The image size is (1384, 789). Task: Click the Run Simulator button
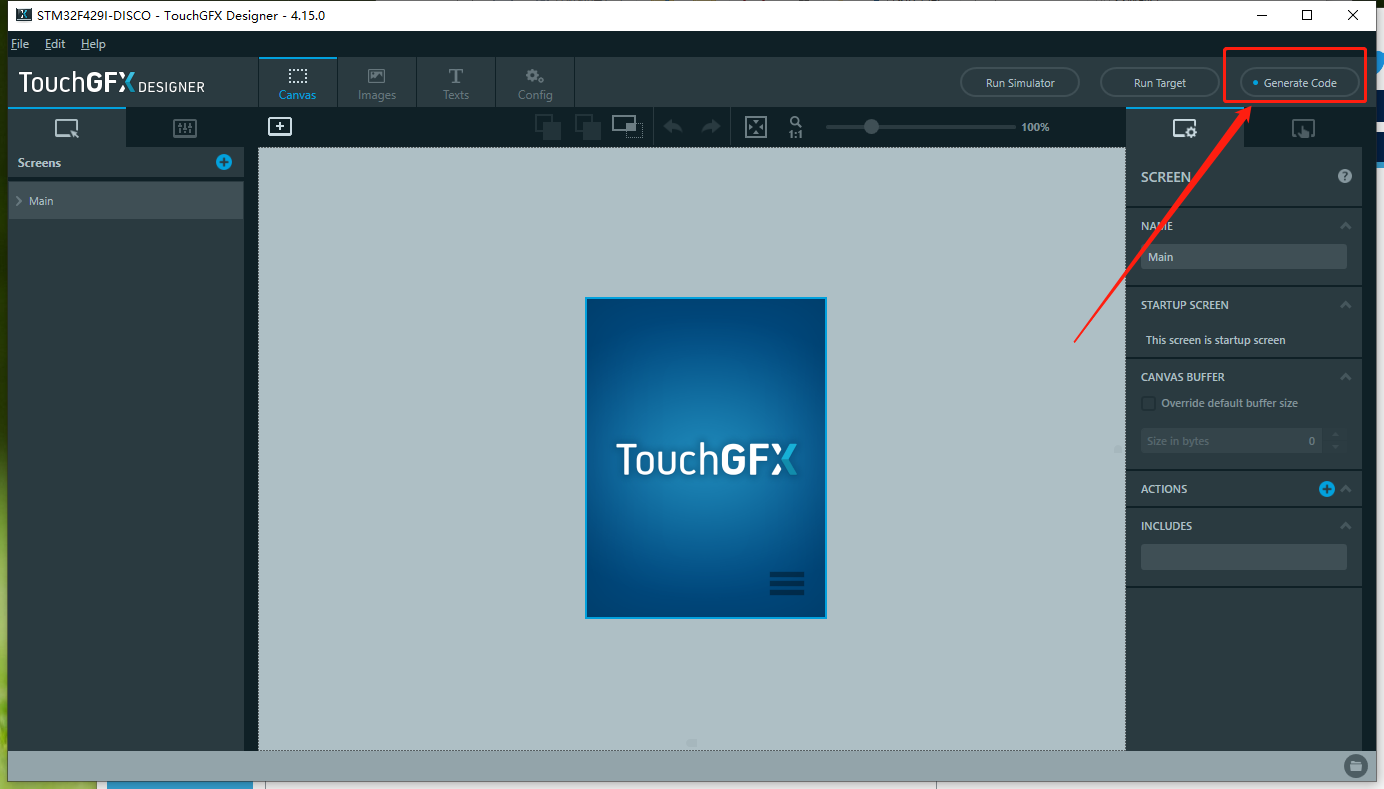[x=1020, y=83]
